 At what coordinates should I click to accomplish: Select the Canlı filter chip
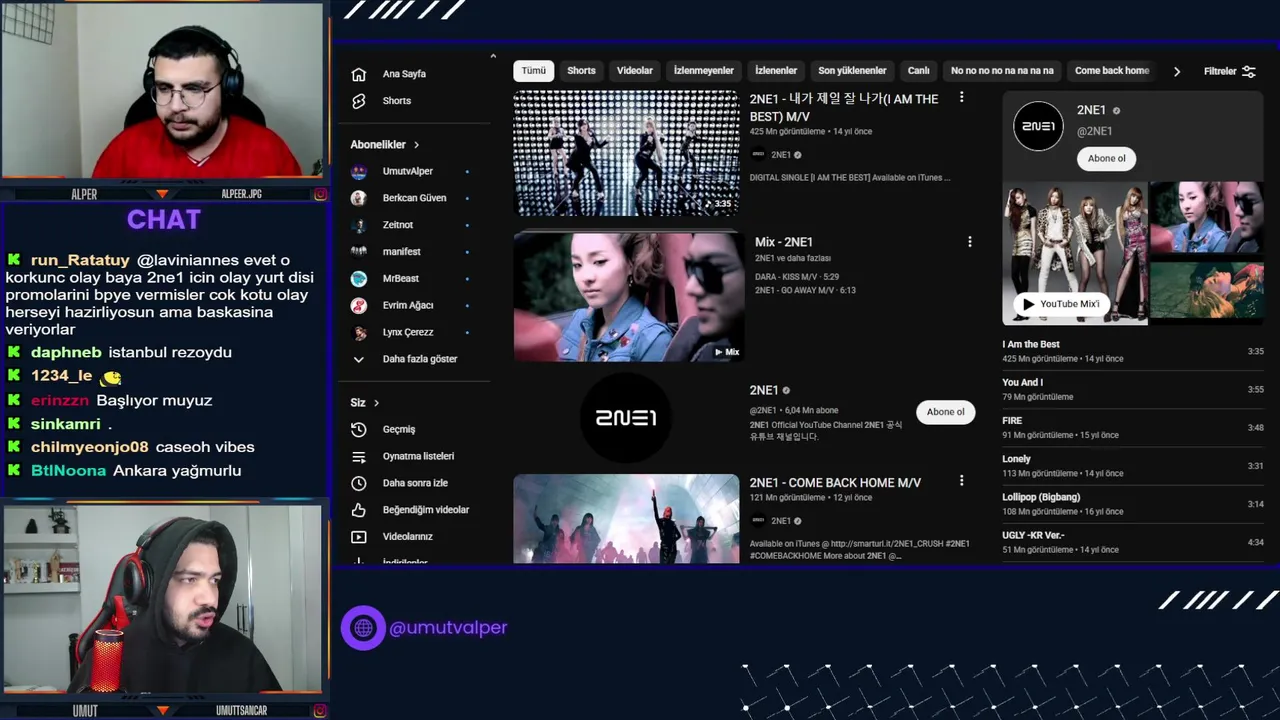[x=919, y=71]
